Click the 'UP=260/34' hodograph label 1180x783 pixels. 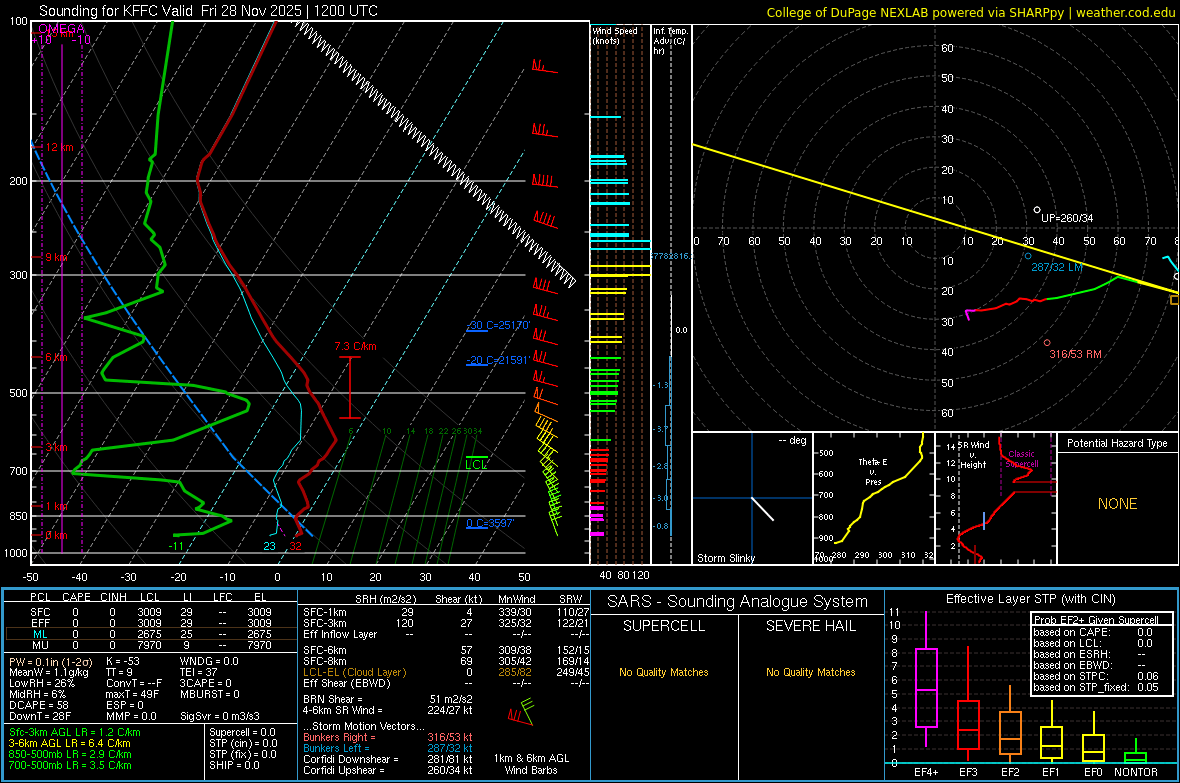1067,218
